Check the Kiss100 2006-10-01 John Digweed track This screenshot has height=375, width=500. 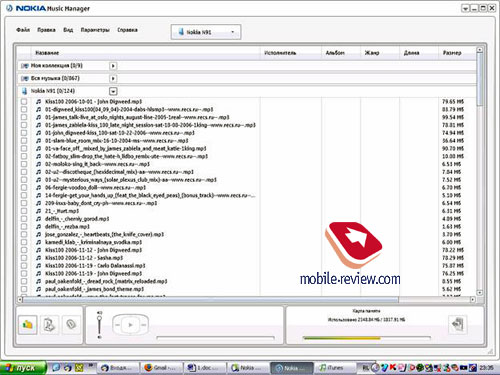[x=24, y=101]
